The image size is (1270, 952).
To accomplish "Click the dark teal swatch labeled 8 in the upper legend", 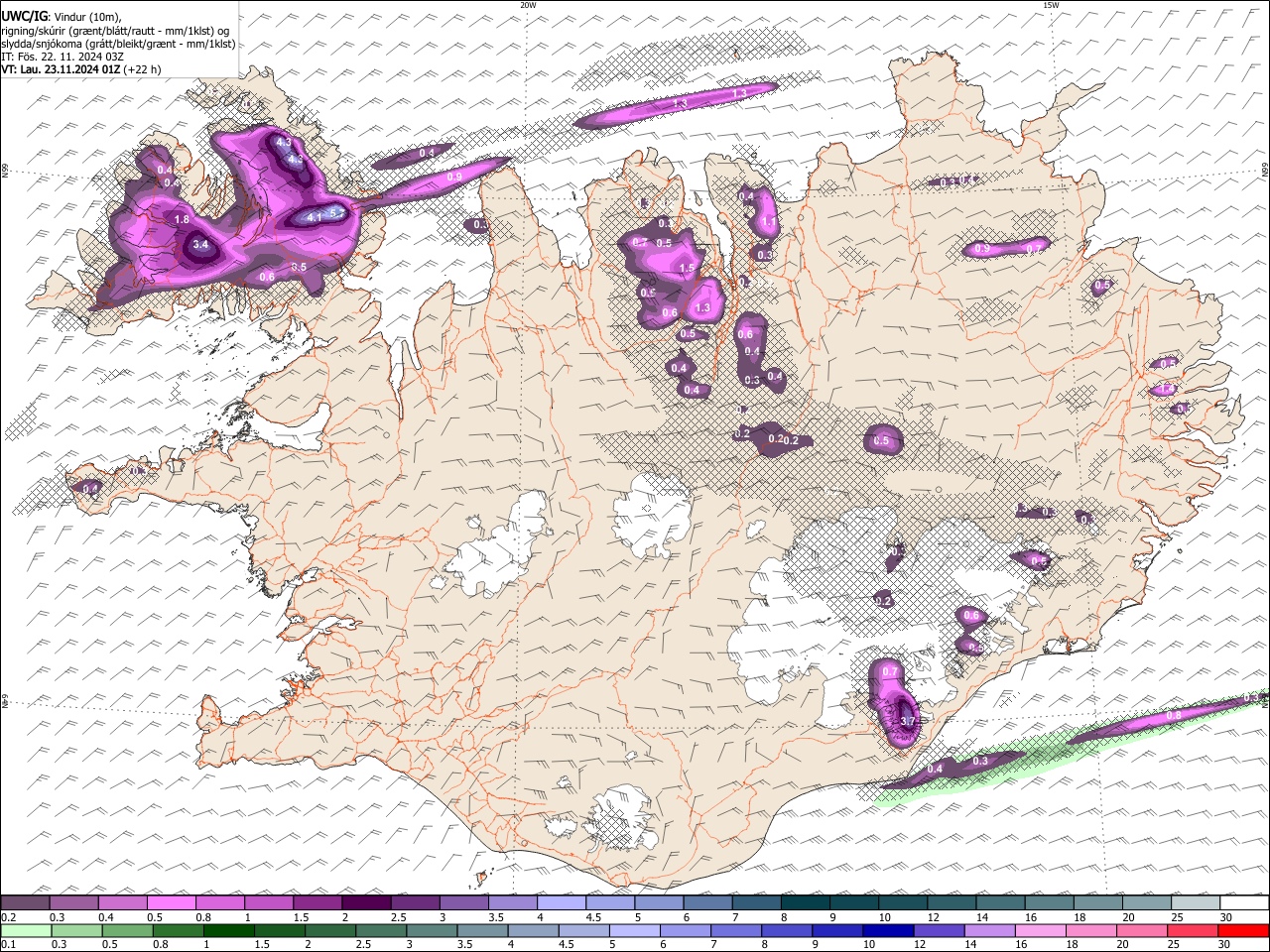I will click(806, 902).
